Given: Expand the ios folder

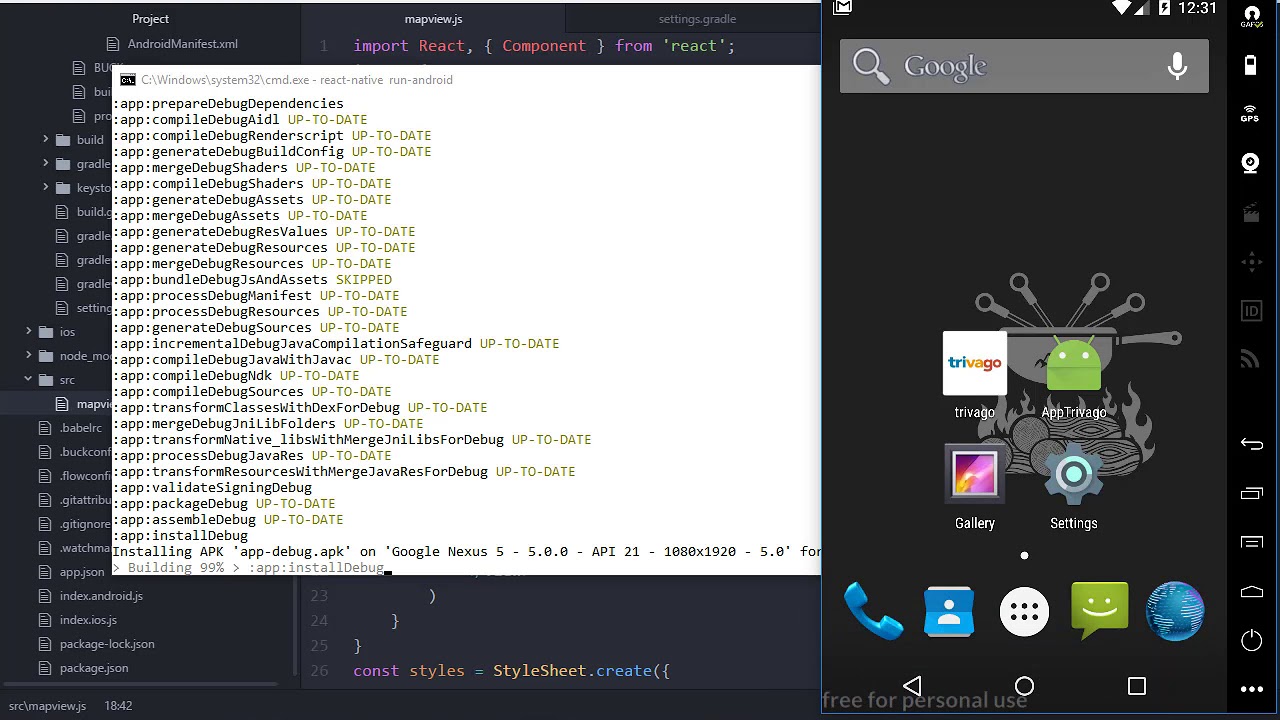Looking at the screenshot, I should [29, 332].
